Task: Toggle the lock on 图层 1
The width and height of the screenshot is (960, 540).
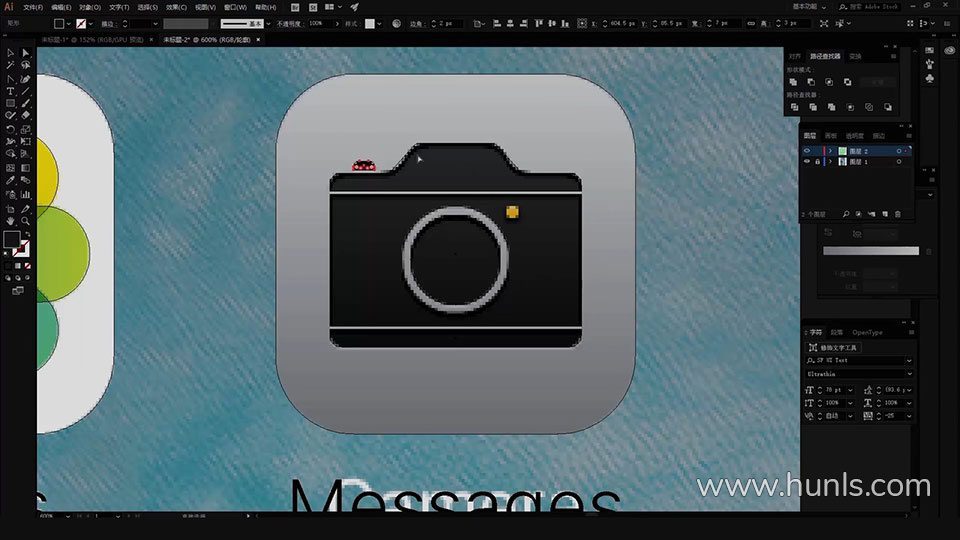Action: (817, 162)
